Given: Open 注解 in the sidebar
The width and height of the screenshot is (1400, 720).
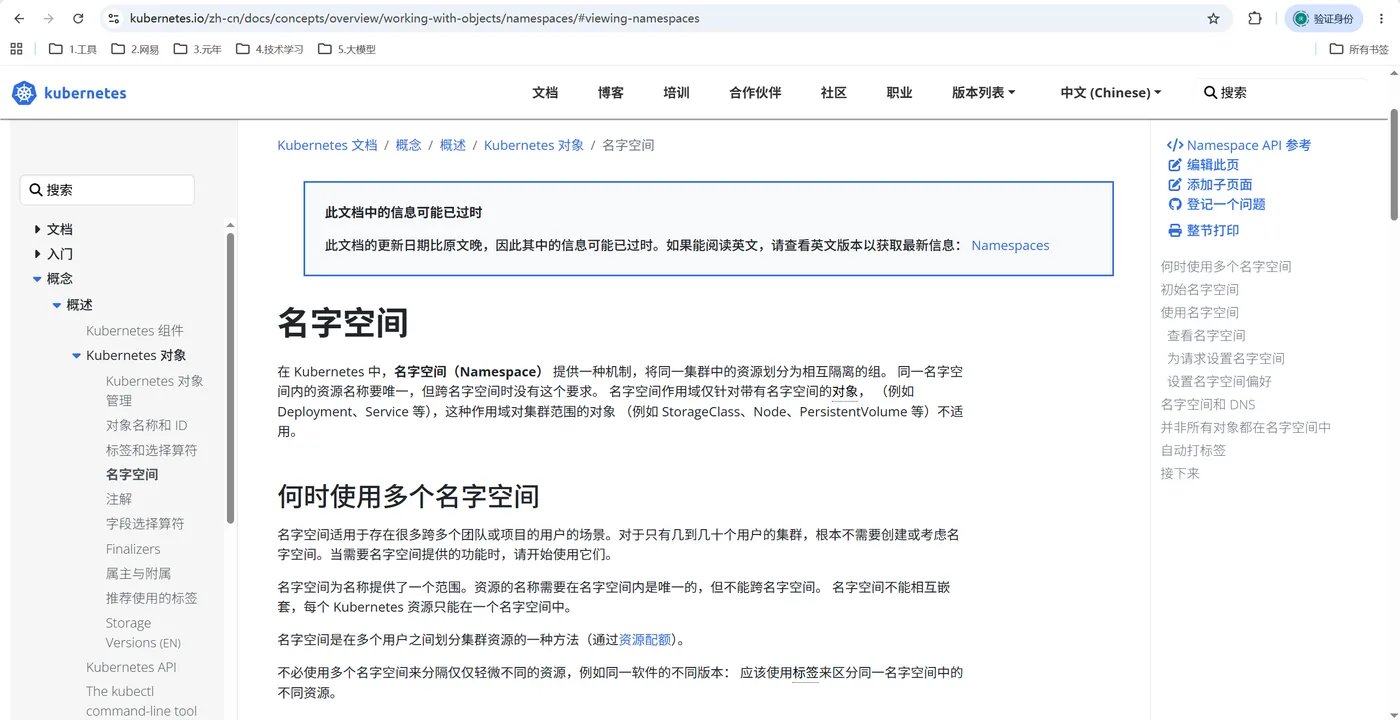Looking at the screenshot, I should (119, 499).
